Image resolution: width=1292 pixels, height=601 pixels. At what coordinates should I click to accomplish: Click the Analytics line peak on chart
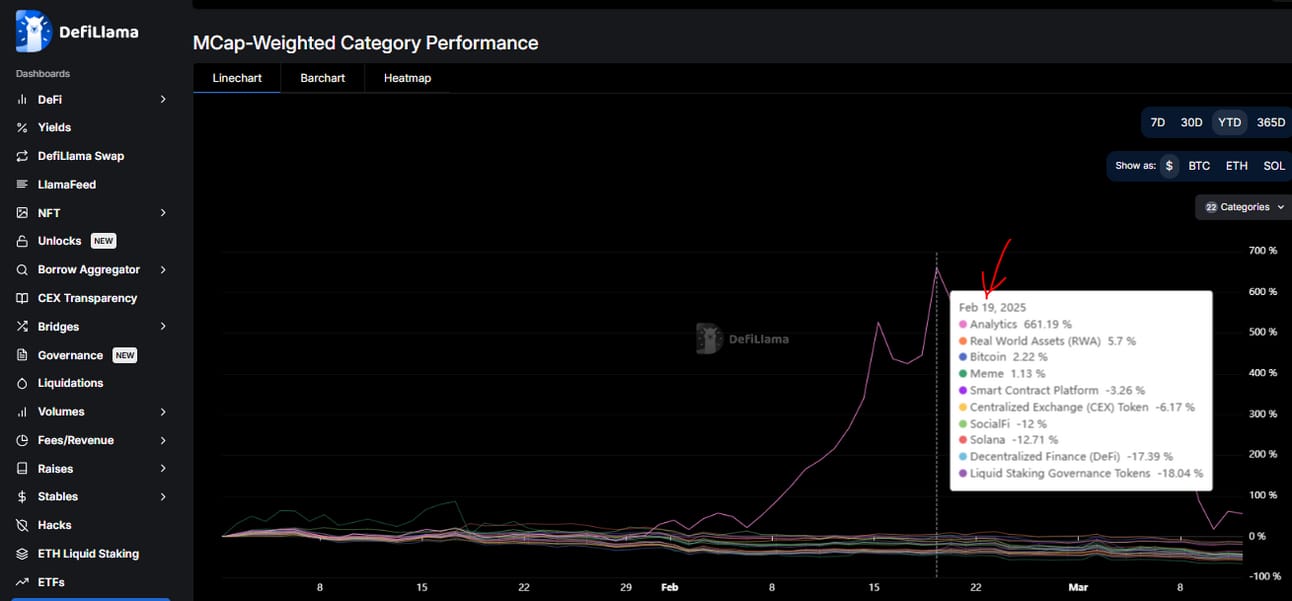(936, 268)
